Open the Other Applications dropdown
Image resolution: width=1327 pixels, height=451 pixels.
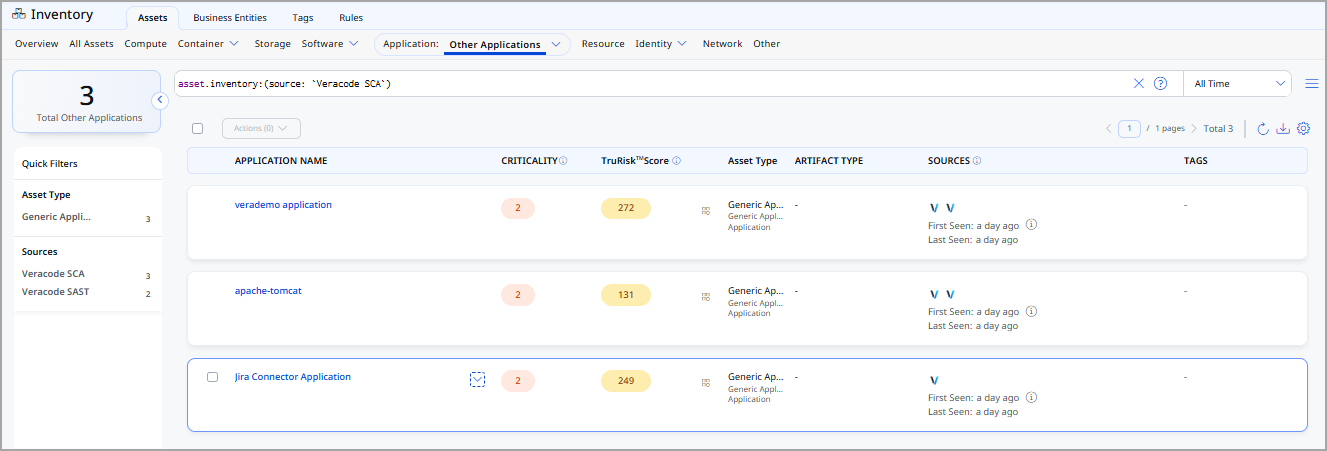(555, 44)
